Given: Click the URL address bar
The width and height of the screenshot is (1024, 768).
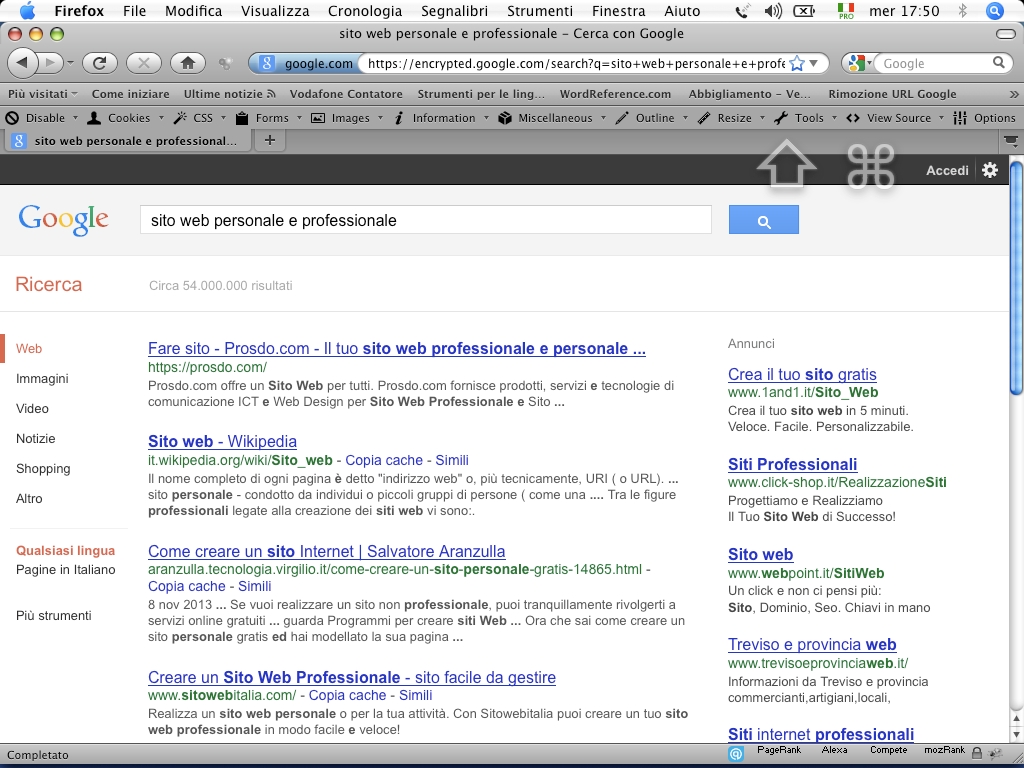Looking at the screenshot, I should 575,63.
